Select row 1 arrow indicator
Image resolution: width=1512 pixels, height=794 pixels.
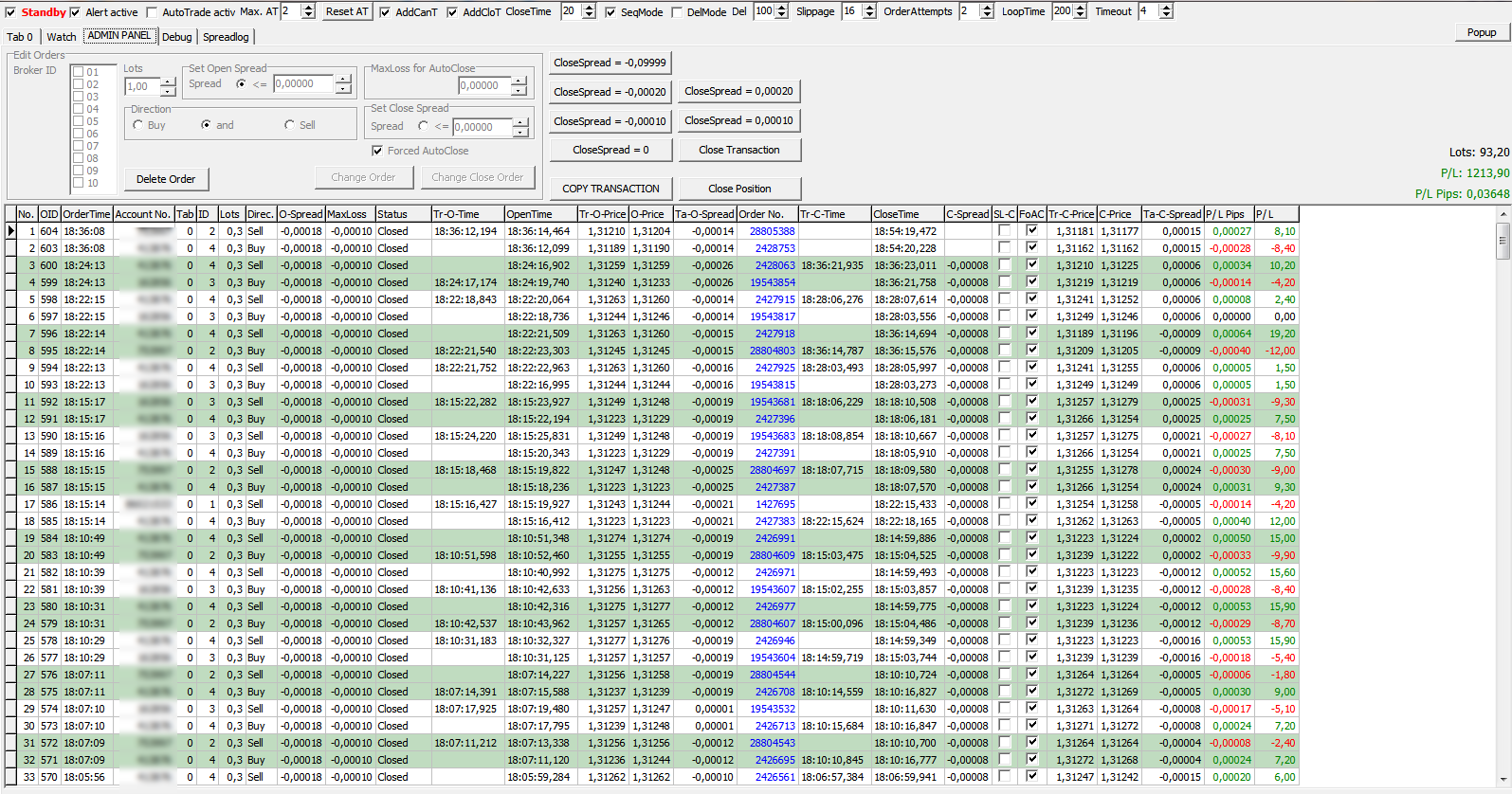pos(10,231)
